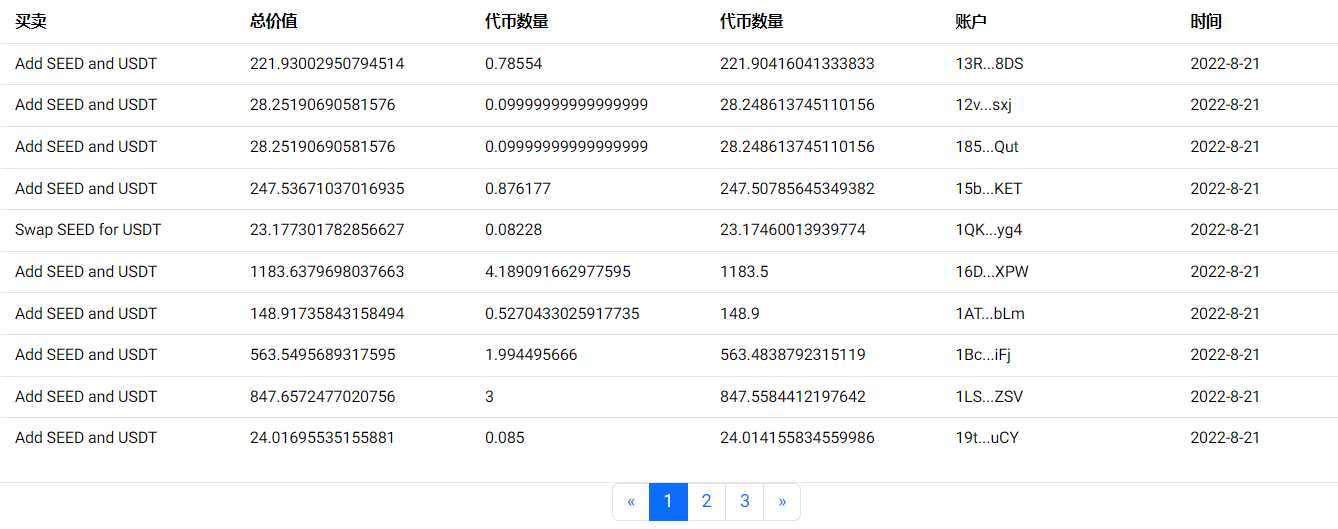Click Add SEED and USDT in 185...Qut row
The image size is (1338, 529).
(86, 147)
